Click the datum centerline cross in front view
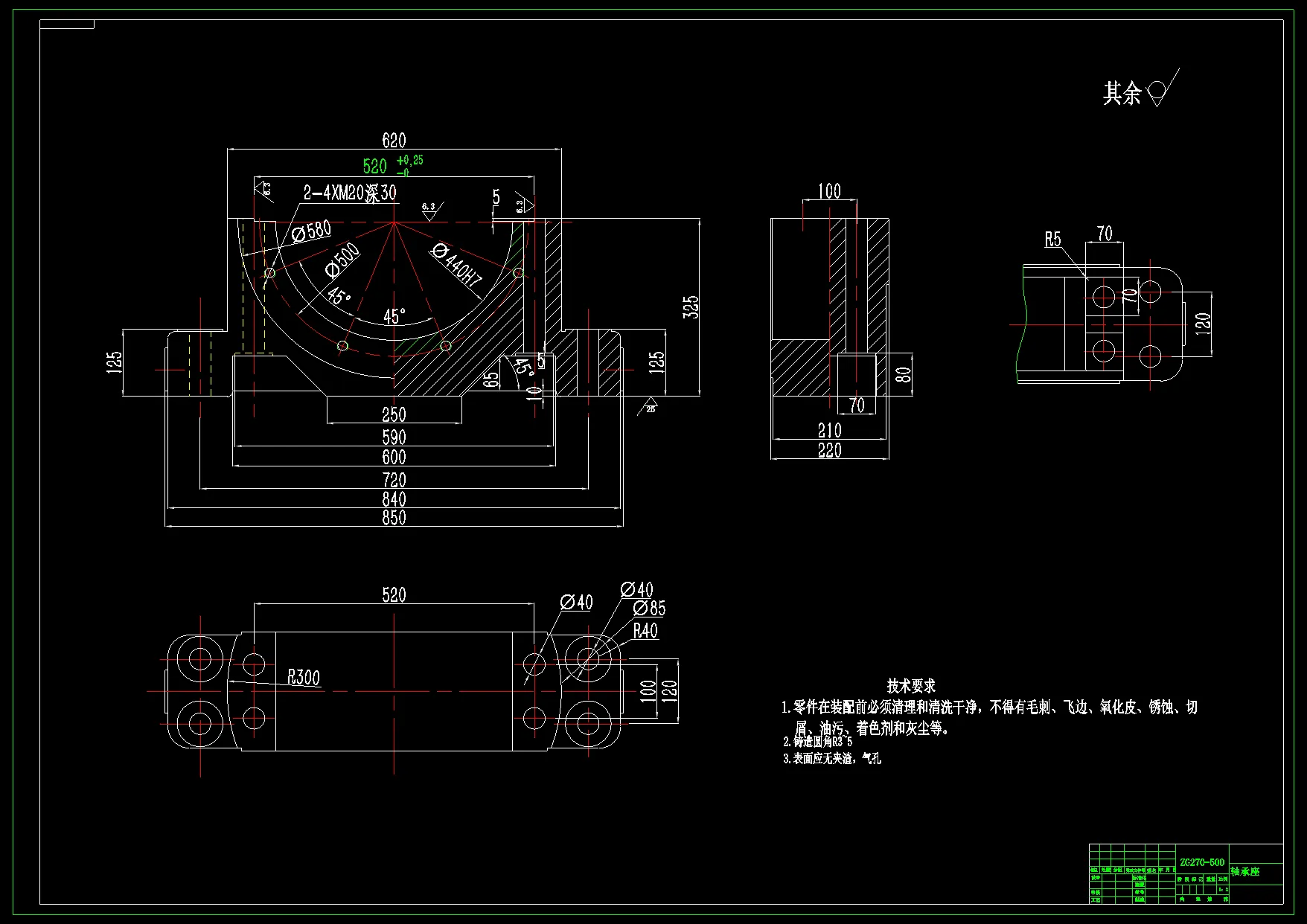This screenshot has height=924, width=1307. pos(393,221)
